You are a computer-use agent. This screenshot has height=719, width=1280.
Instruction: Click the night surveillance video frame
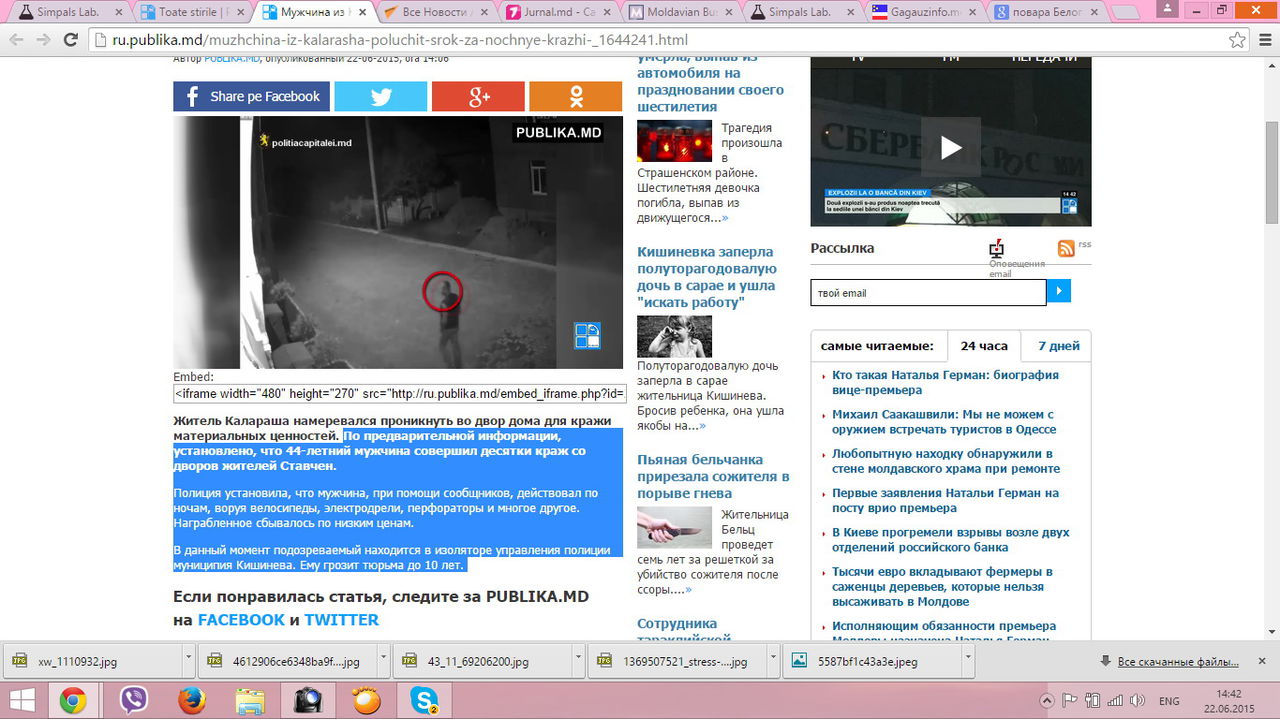pyautogui.click(x=398, y=242)
